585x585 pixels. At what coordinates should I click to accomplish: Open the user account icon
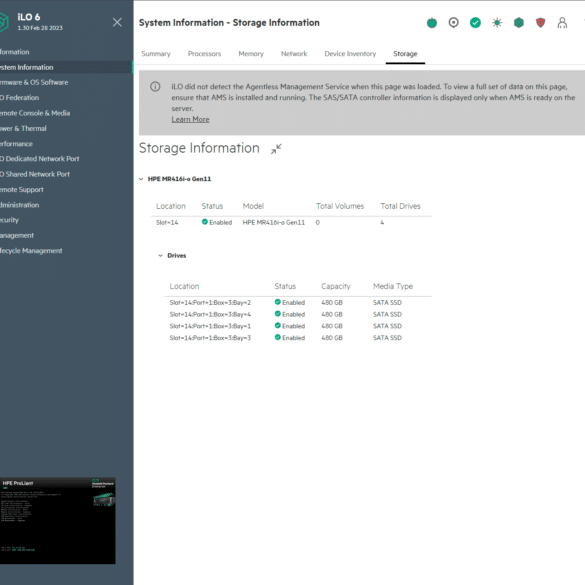pos(562,23)
